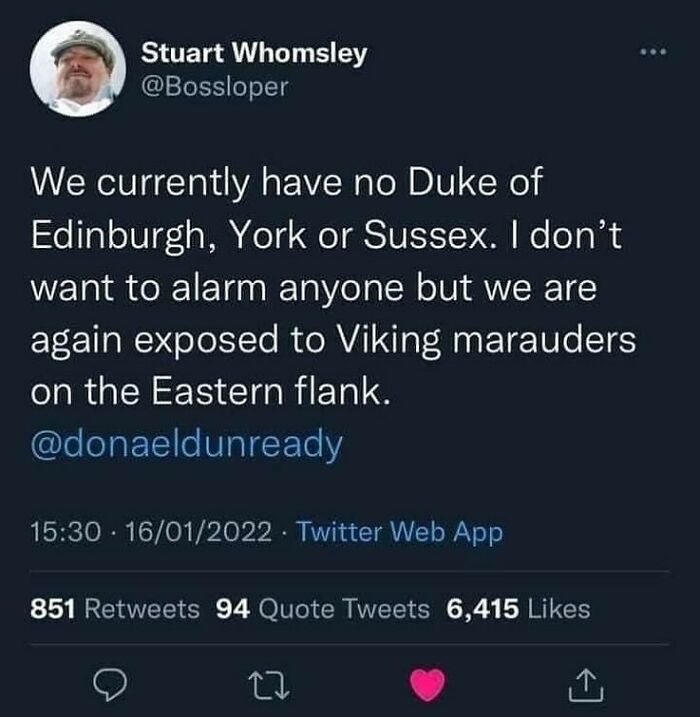Open the reply speech-bubble icon

[x=110, y=685]
